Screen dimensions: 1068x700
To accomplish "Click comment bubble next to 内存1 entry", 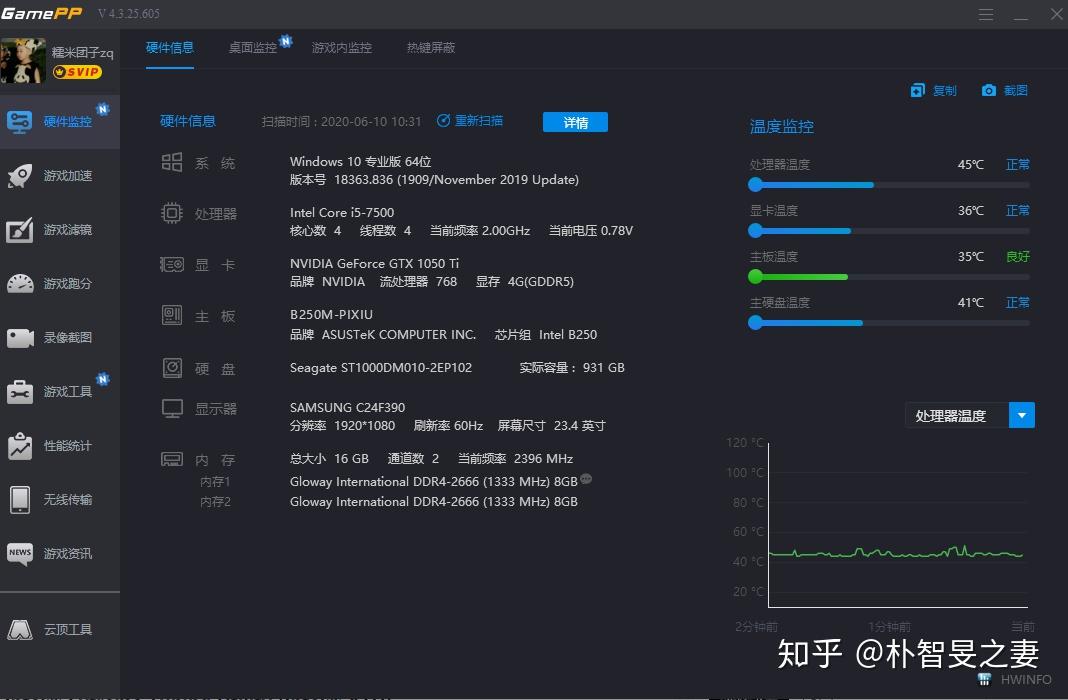I will pyautogui.click(x=586, y=479).
